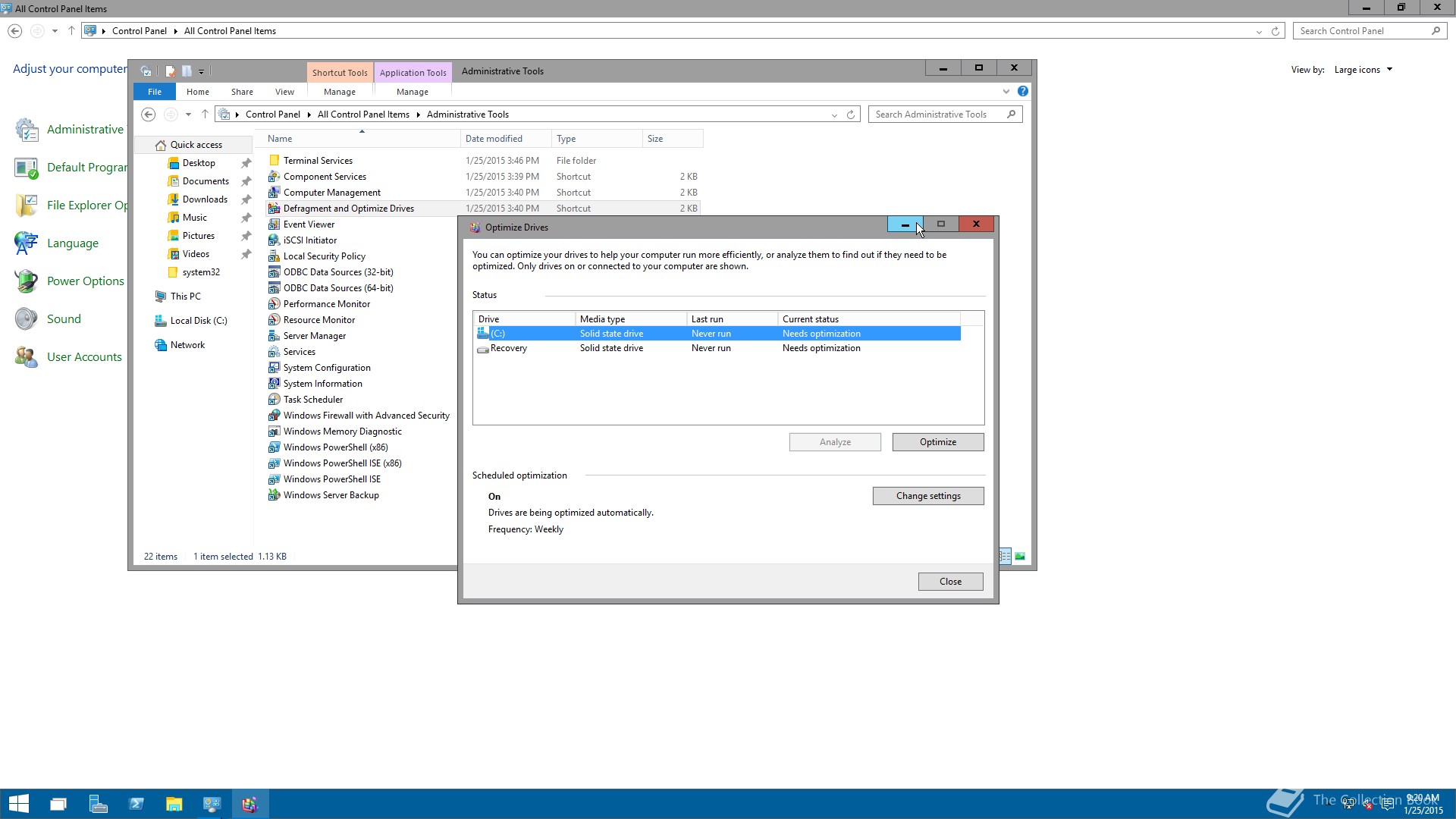
Task: Click the Windows Server Backup icon
Action: click(x=275, y=495)
